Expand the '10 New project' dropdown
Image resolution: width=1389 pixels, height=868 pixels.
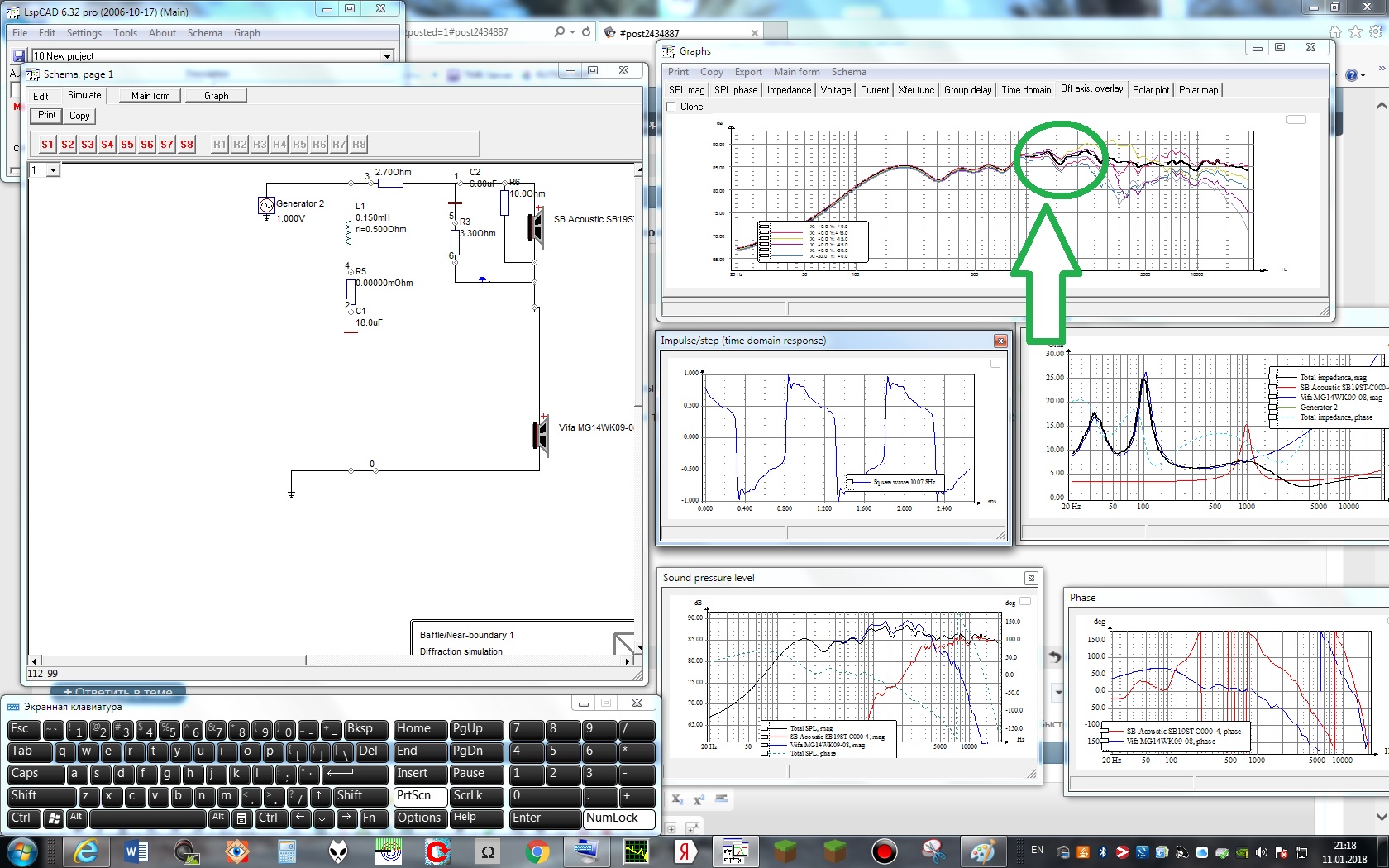pos(387,56)
